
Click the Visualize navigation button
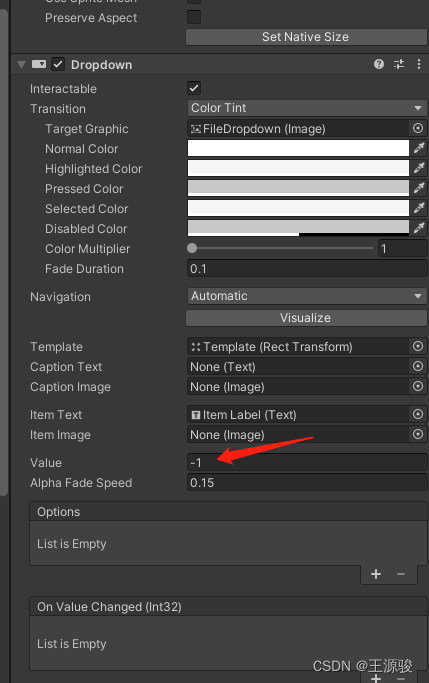[x=306, y=318]
